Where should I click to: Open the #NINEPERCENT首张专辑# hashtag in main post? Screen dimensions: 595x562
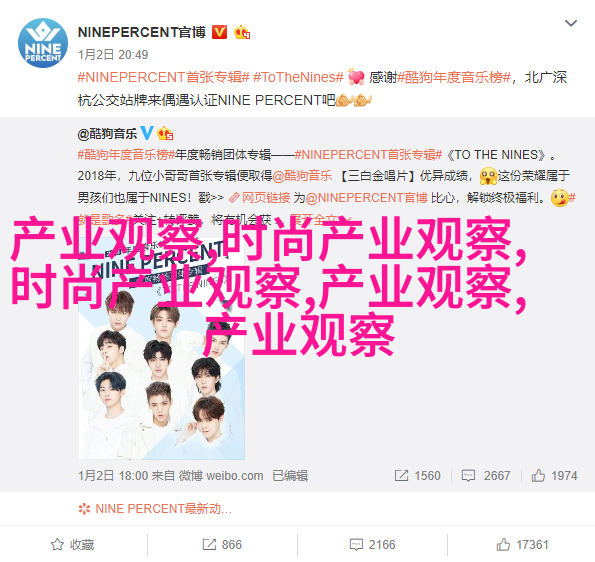[x=164, y=77]
